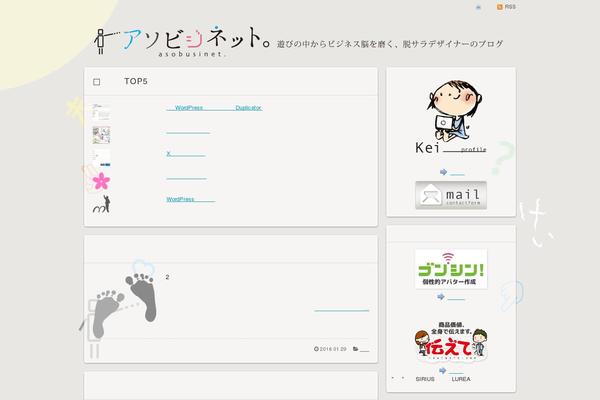Image resolution: width=600 pixels, height=400 pixels.
Task: Click the 2016.01.29 post date
Action: coord(333,349)
